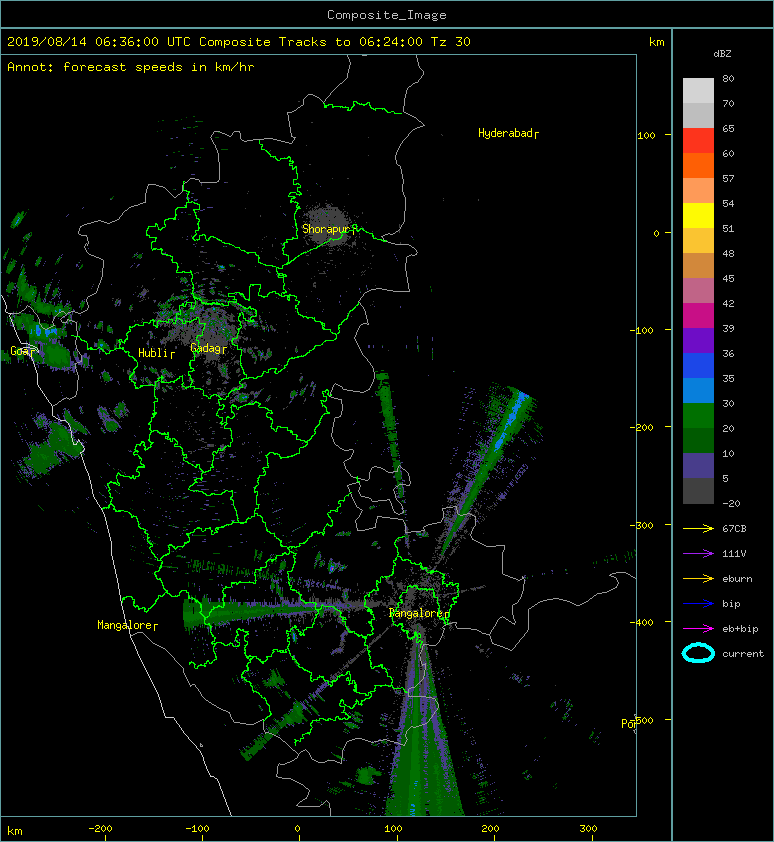Click the magenta 42 dBZ color swatch
This screenshot has width=774, height=842.
pyautogui.click(x=698, y=315)
